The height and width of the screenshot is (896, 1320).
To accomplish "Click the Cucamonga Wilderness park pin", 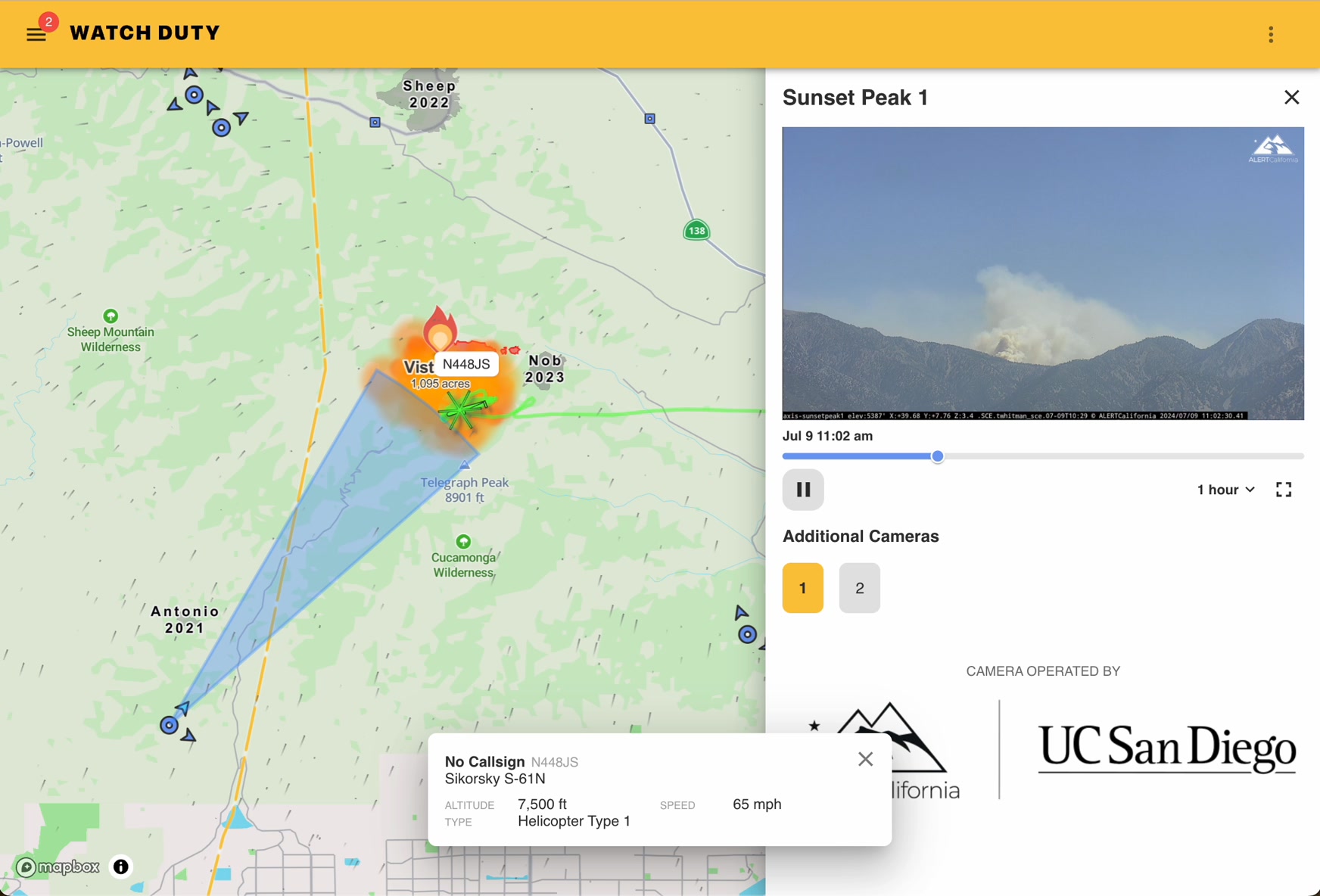I will 463,542.
